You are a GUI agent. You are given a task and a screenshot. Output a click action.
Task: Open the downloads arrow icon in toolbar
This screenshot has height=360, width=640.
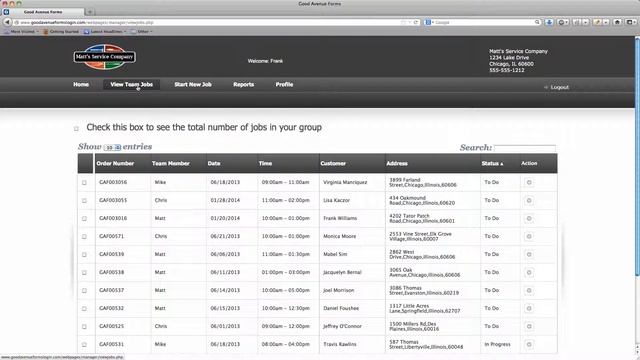tap(549, 22)
